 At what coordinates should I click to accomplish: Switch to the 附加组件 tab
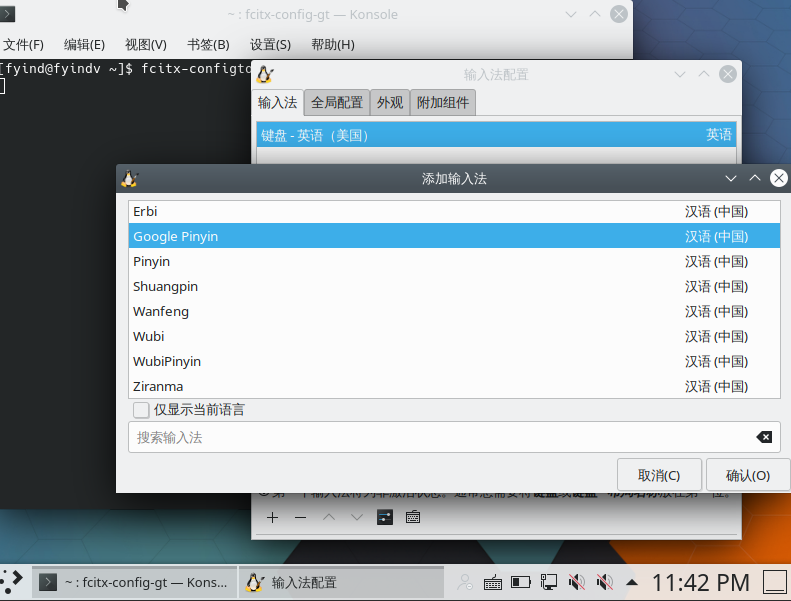(443, 103)
